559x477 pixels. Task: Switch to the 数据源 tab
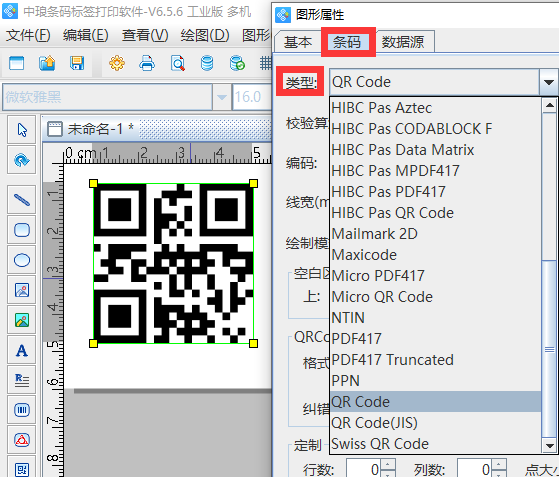coord(403,42)
